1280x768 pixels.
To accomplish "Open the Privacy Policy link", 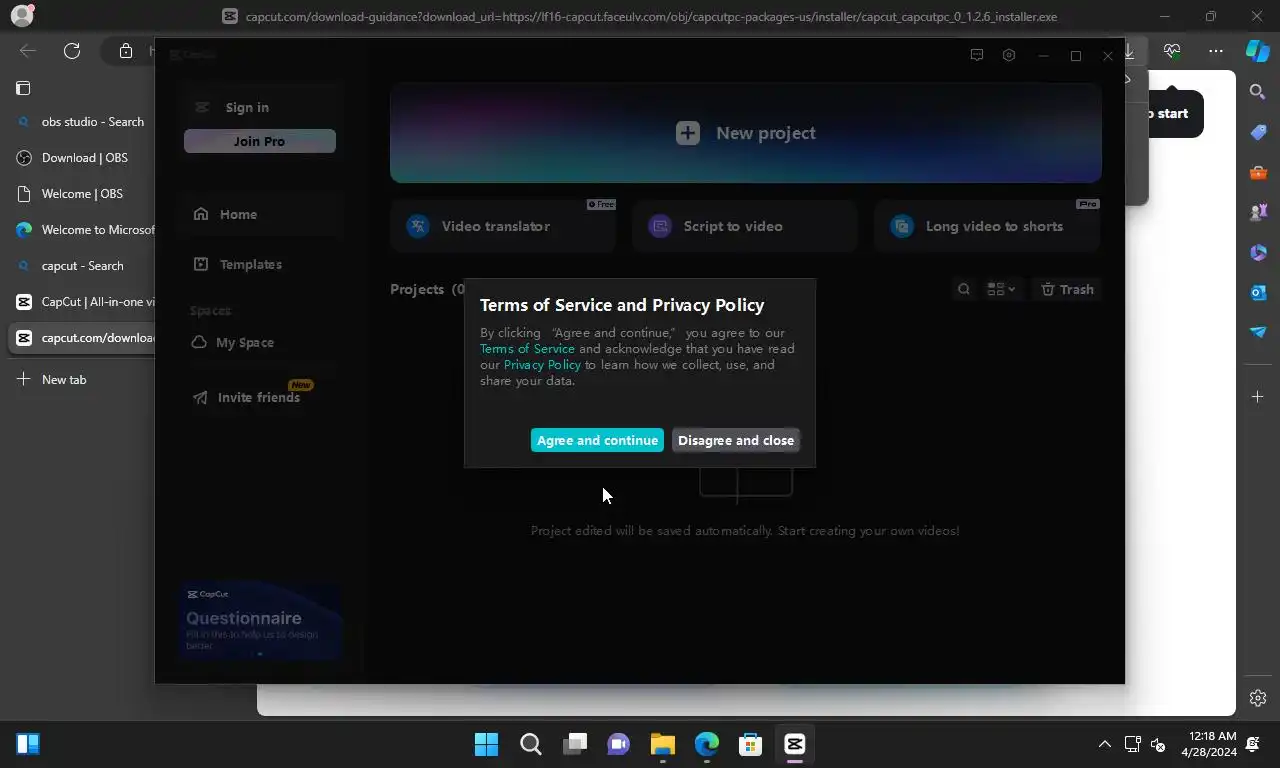I will 542,365.
